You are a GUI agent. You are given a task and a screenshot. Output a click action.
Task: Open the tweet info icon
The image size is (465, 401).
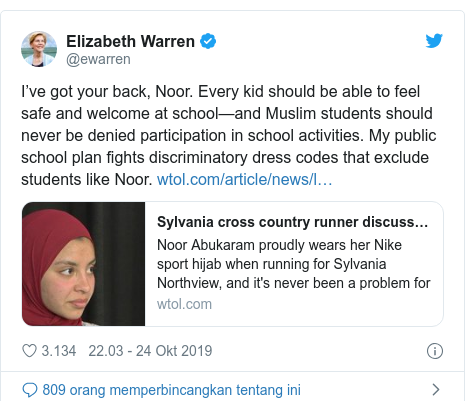pos(435,351)
